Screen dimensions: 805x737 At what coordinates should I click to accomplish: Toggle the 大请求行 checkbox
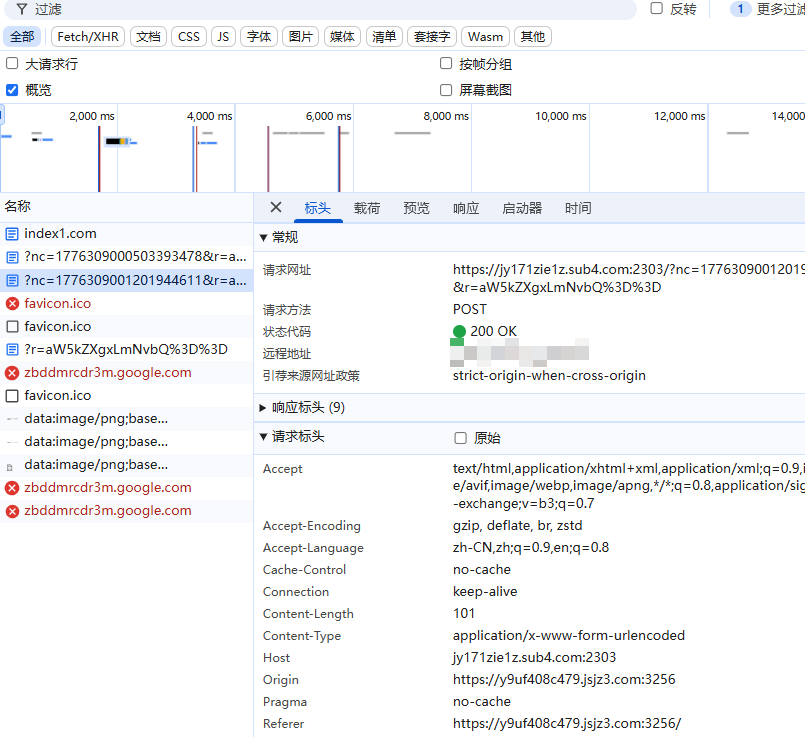pyautogui.click(x=12, y=64)
